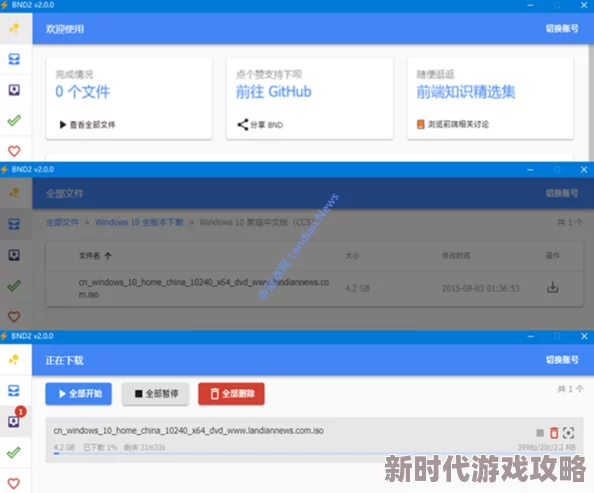Click the welcome sidebar icon in the bottom window
The height and width of the screenshot is (493, 594).
[x=14, y=359]
